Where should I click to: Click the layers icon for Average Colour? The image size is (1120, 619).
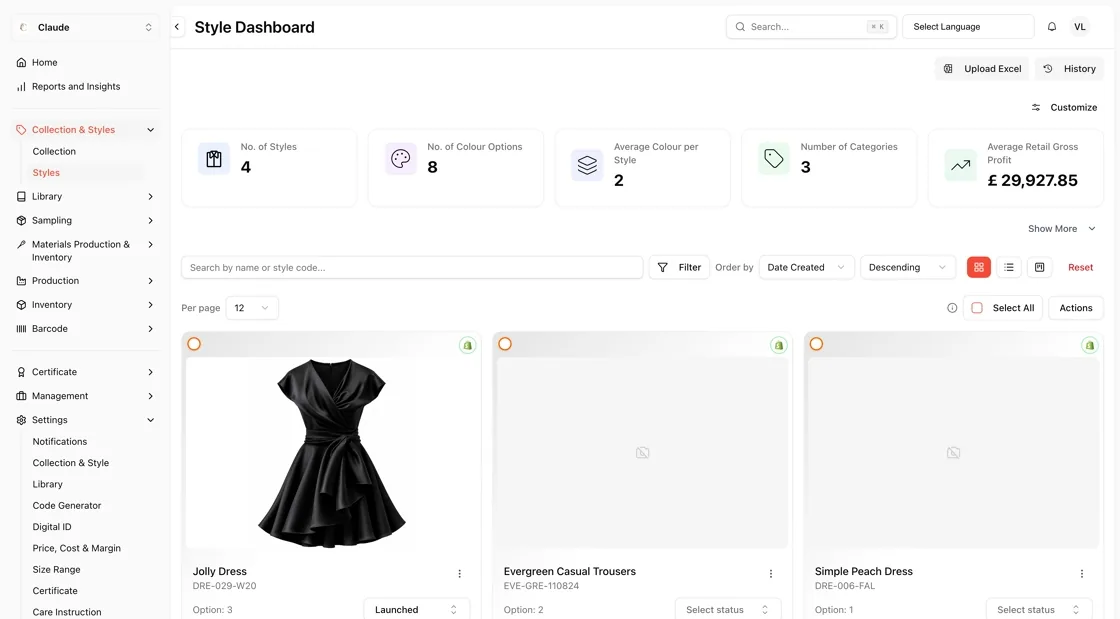587,165
